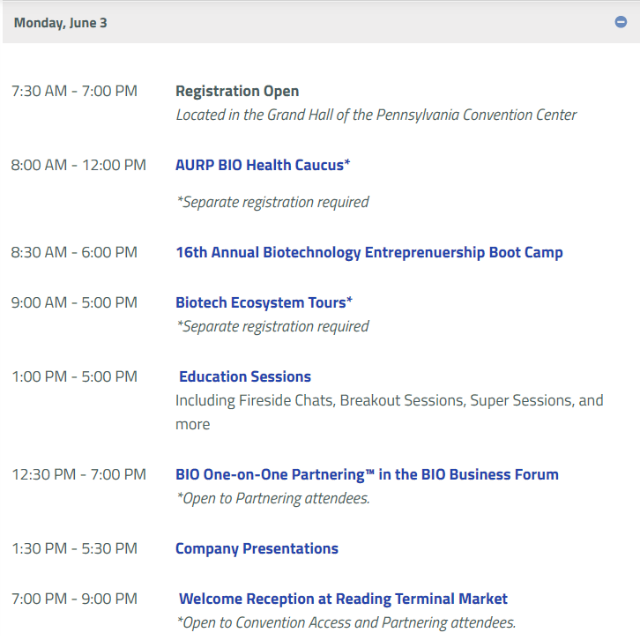The height and width of the screenshot is (636, 640).
Task: Open the Education Sessions link
Action: 245,377
